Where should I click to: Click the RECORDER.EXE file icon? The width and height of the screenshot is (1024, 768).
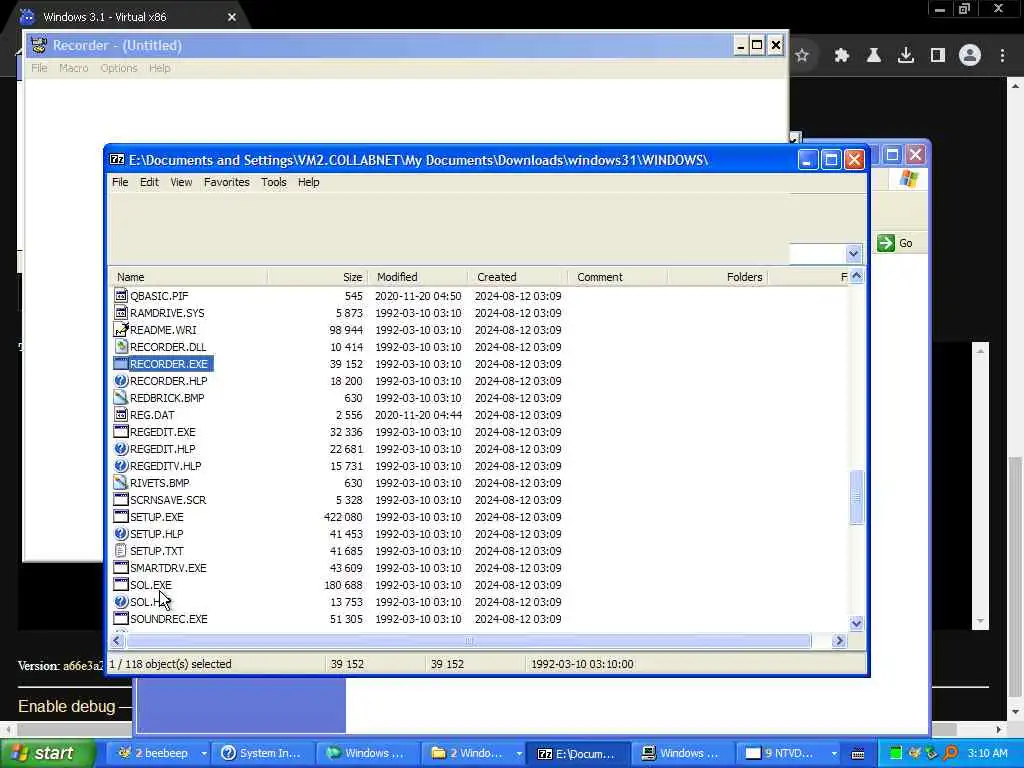click(121, 364)
